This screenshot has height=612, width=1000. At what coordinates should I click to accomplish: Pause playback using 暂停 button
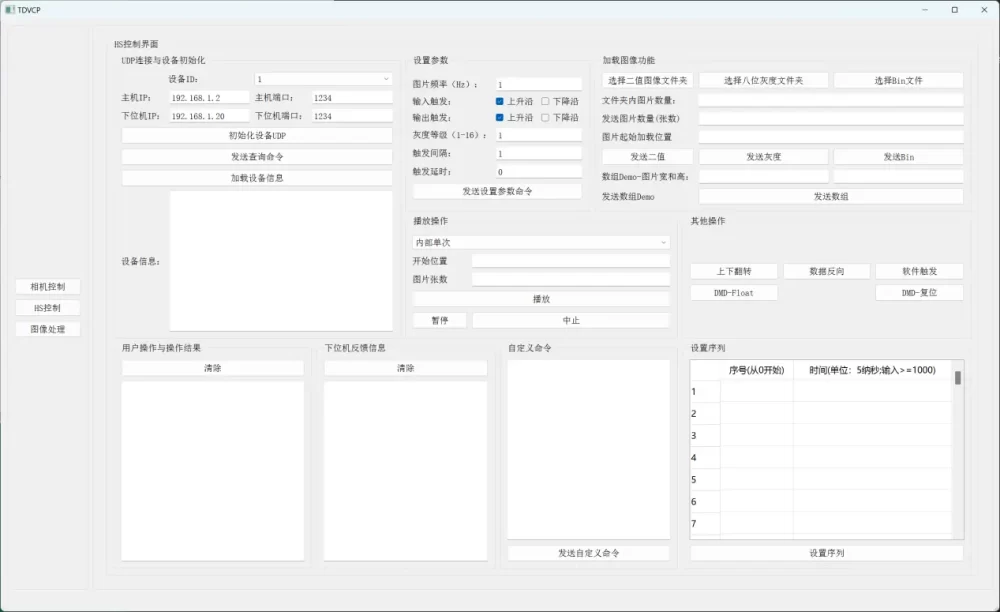(440, 320)
